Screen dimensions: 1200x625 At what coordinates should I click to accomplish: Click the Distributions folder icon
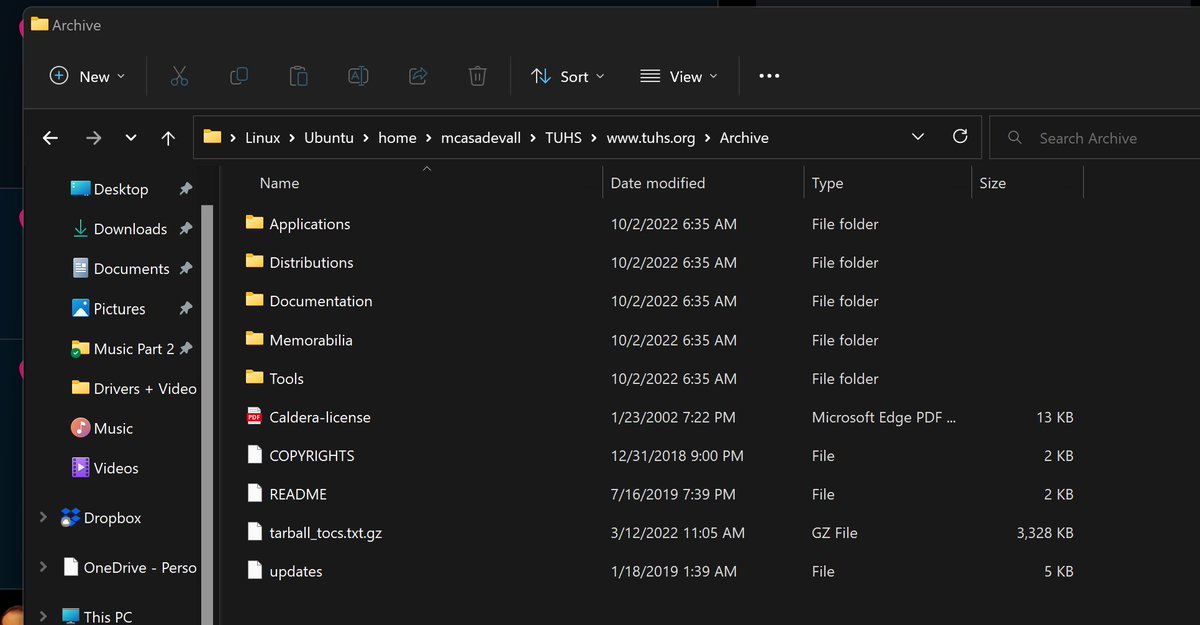tap(254, 262)
